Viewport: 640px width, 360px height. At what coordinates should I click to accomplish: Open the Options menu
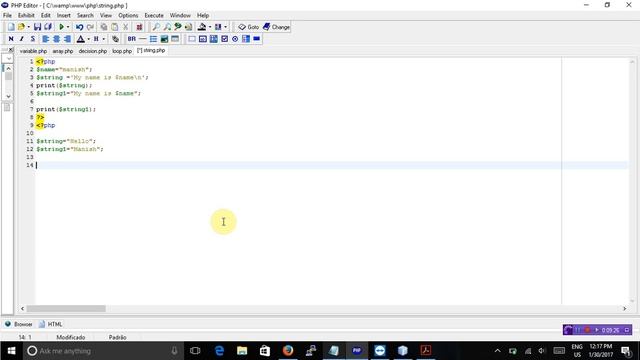128,16
